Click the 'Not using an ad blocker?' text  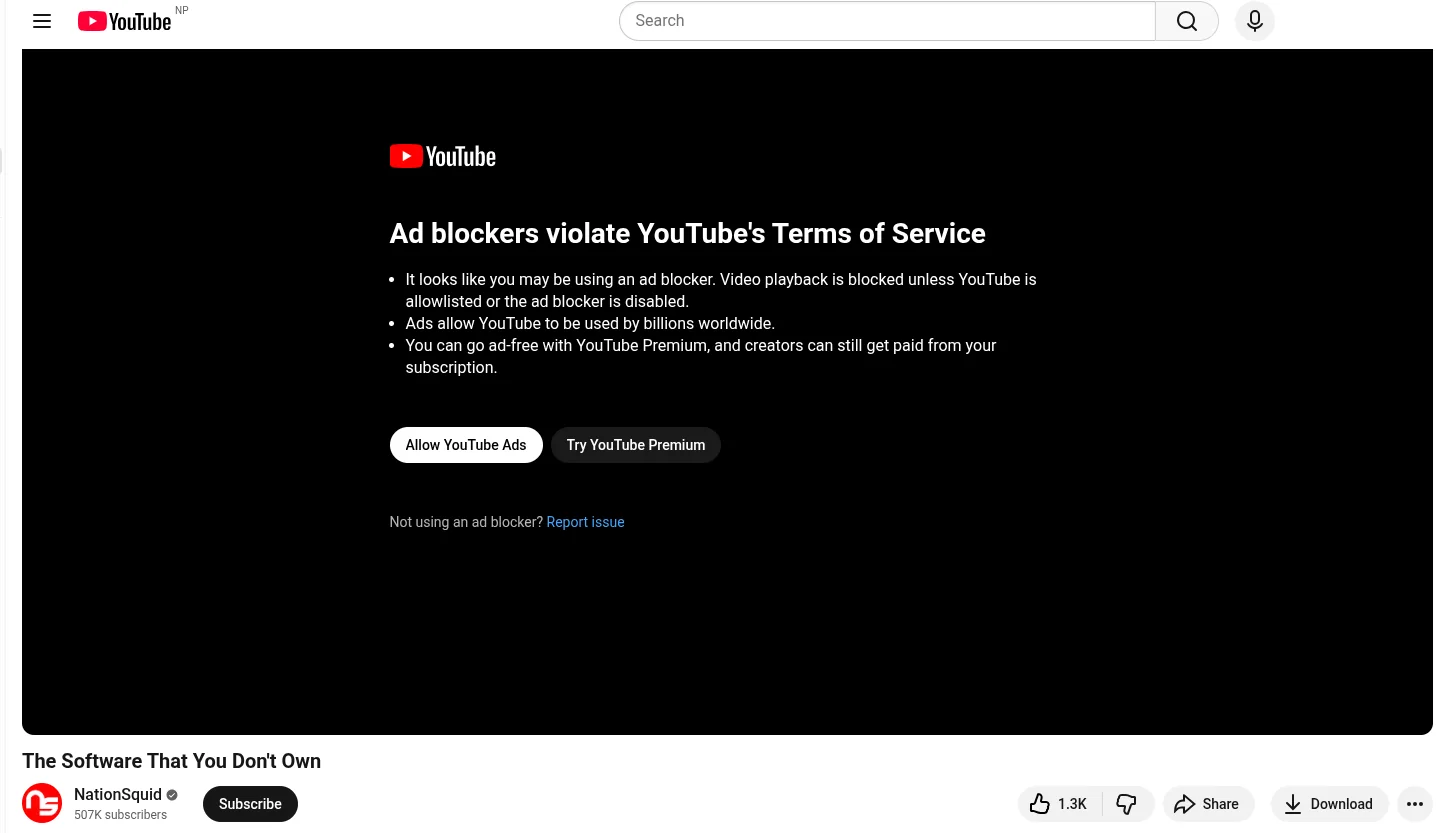pos(466,522)
